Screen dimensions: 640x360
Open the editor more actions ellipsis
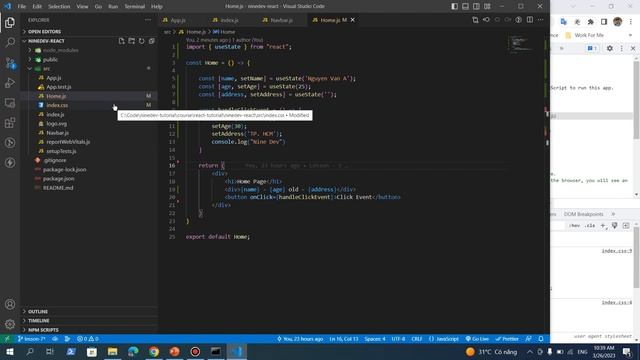tap(540, 20)
